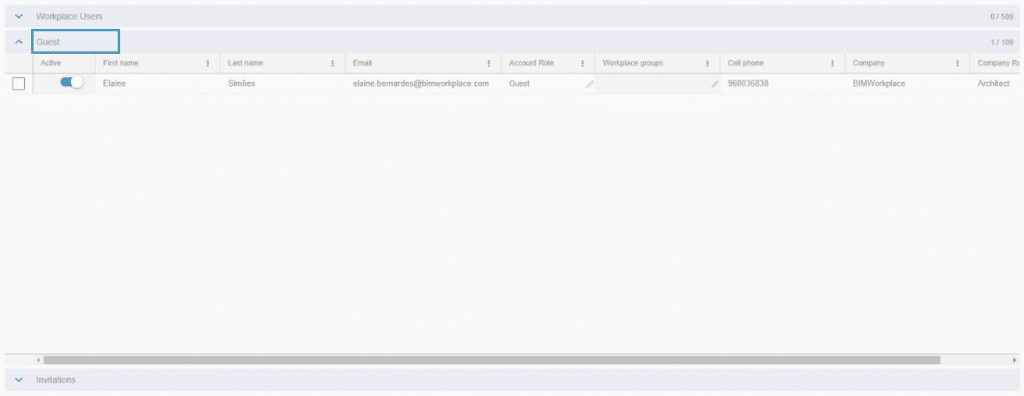Sort by Workplace groups column header

click(633, 63)
